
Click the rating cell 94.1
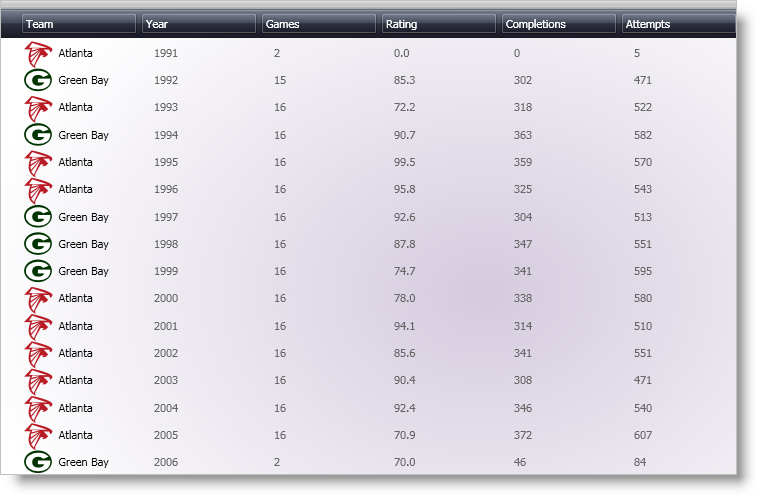coord(405,326)
